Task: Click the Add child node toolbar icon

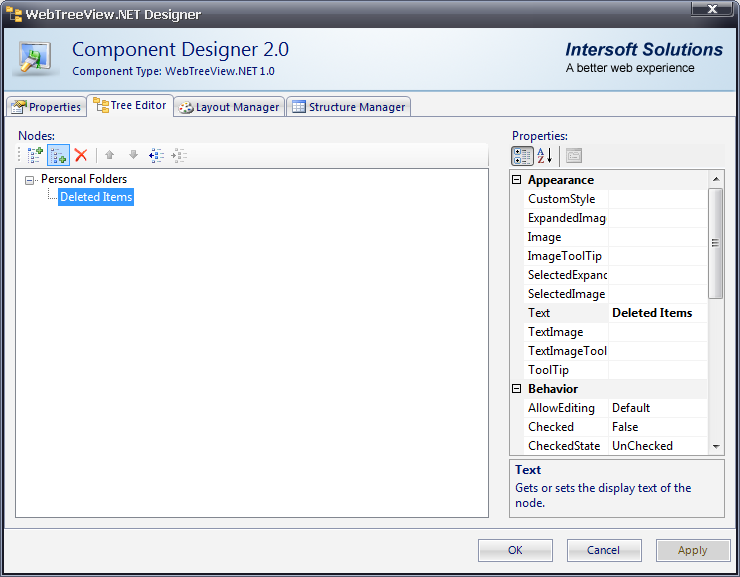Action: click(x=59, y=155)
